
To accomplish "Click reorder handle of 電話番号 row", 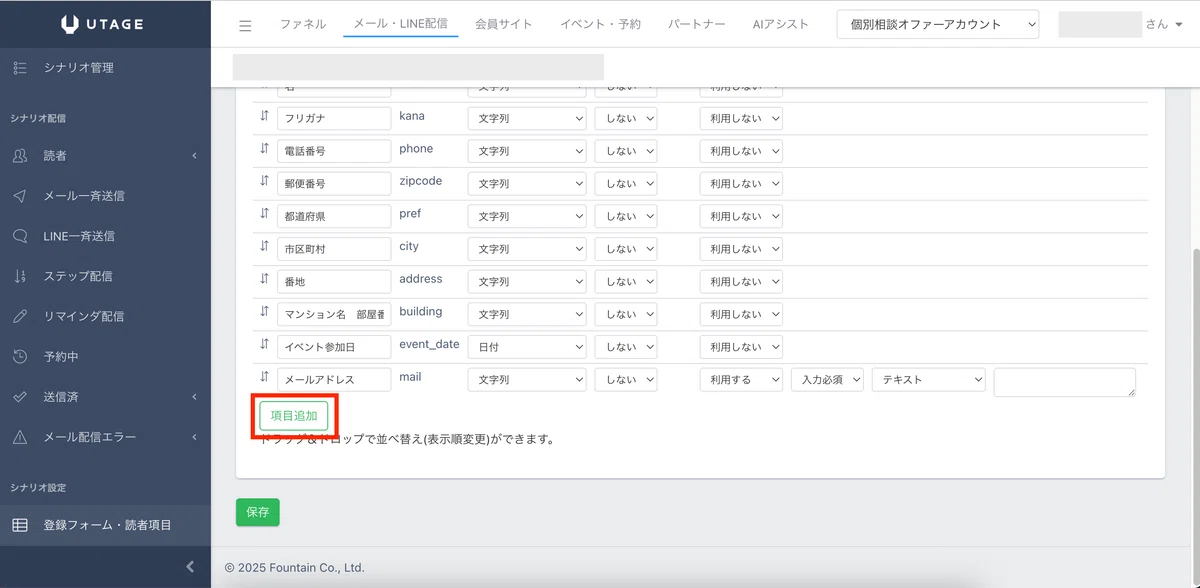I will tap(264, 148).
